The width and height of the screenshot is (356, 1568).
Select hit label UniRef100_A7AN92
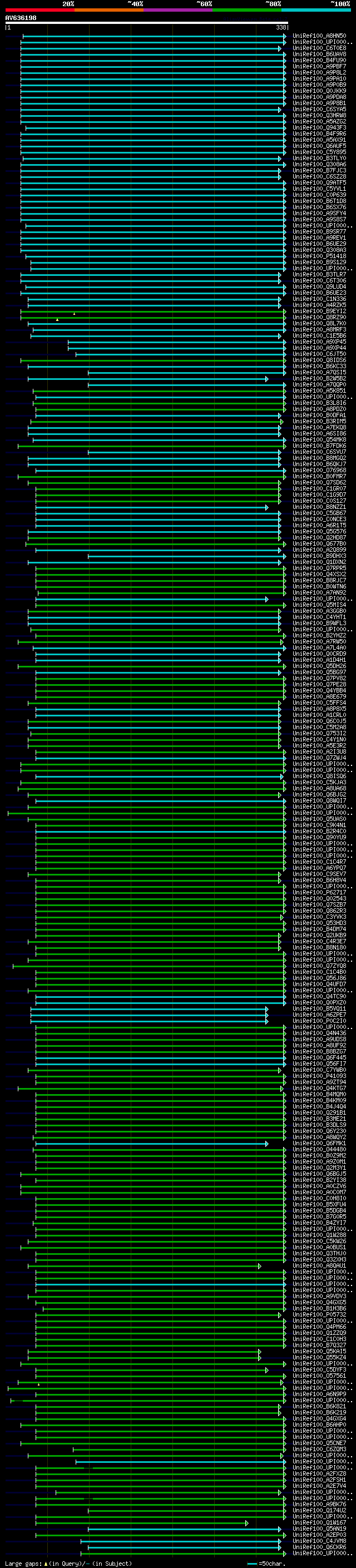tap(319, 593)
